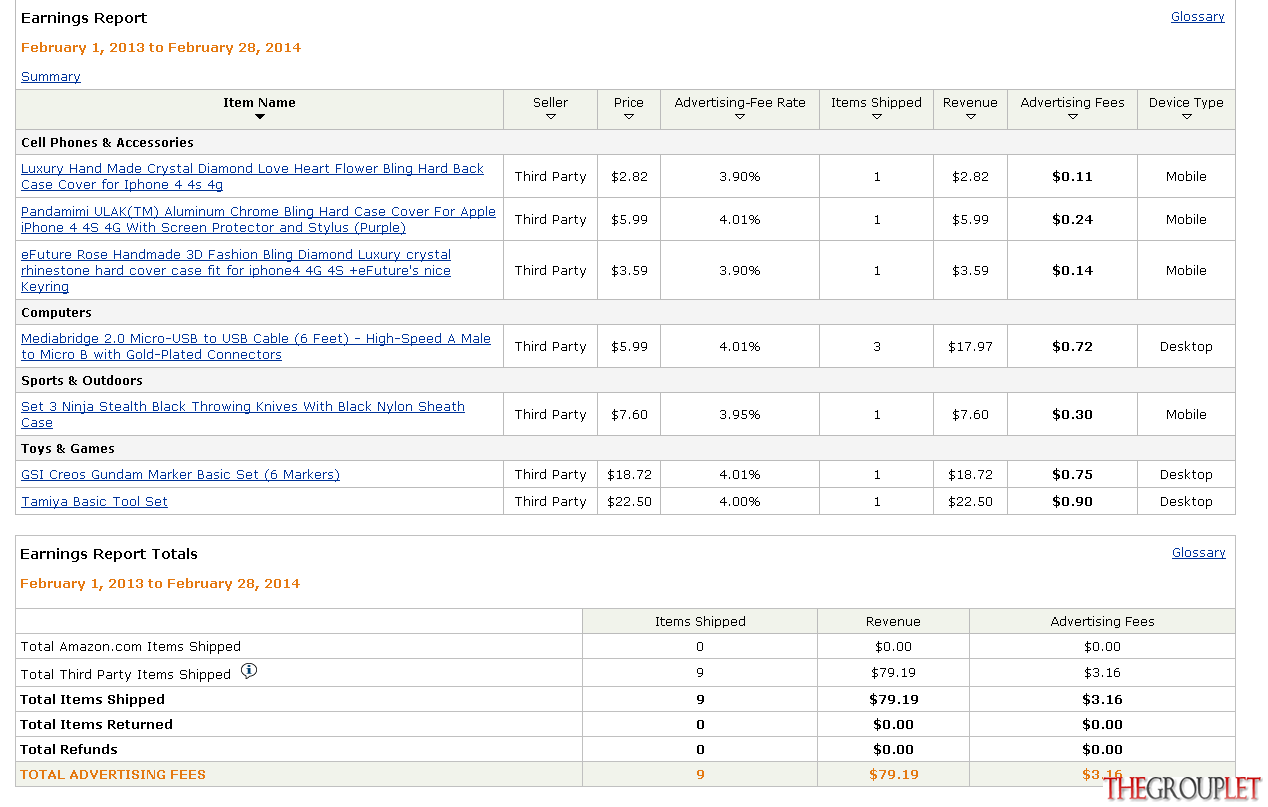This screenshot has height=807, width=1268.
Task: Select Total Amazon.com Items Shipped label
Action: click(x=131, y=647)
